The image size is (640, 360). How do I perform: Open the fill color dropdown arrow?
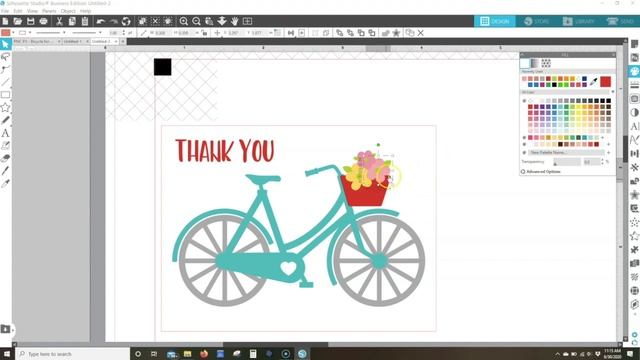click(13, 33)
